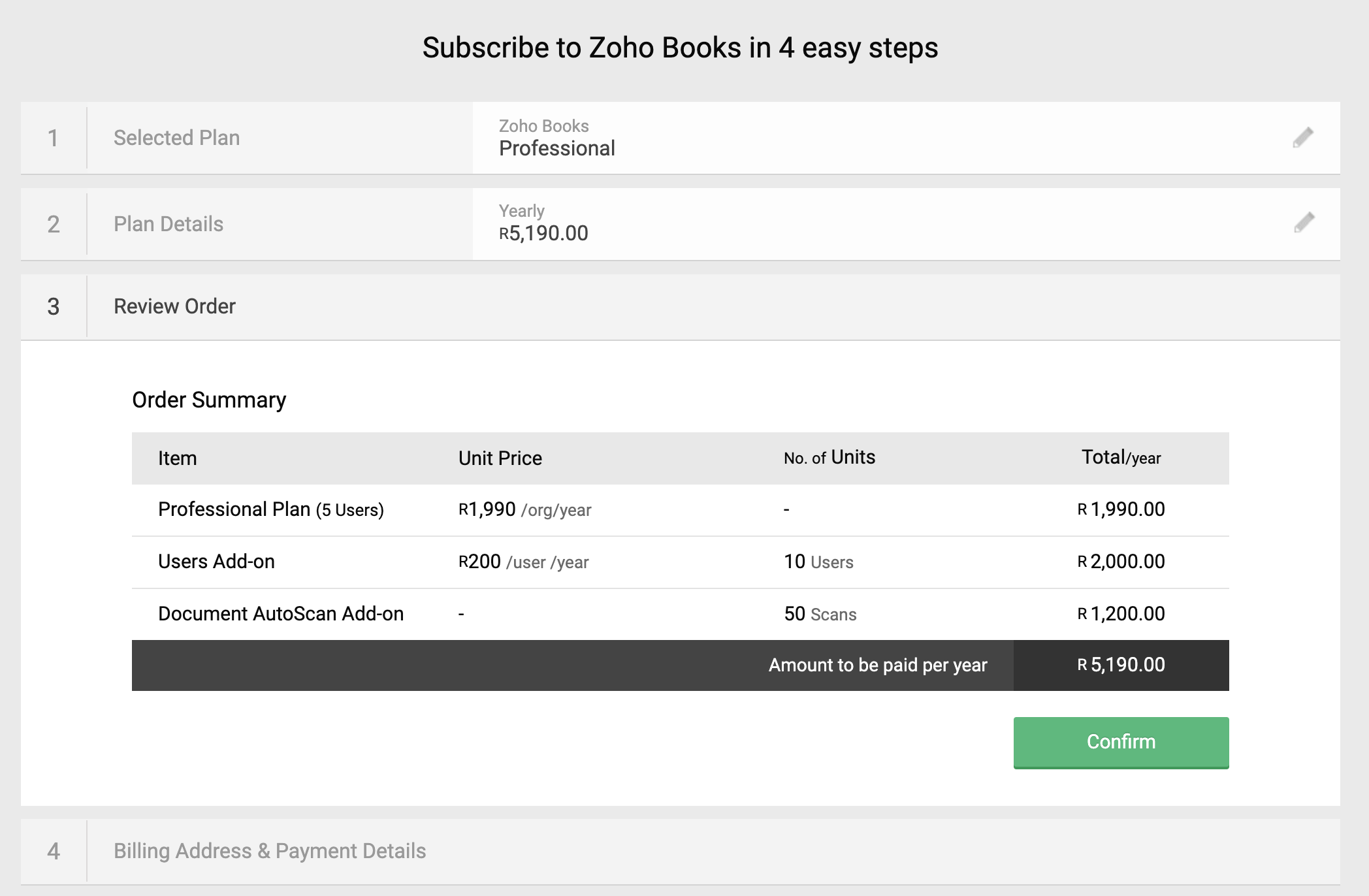Click the Yearly R5,190.00 plan price
Screen dimensions: 1369x896
tap(543, 233)
